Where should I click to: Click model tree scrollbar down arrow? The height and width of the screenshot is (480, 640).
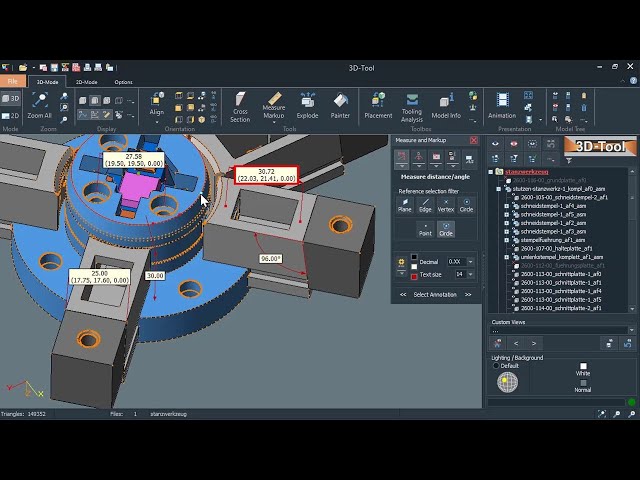pyautogui.click(x=632, y=309)
